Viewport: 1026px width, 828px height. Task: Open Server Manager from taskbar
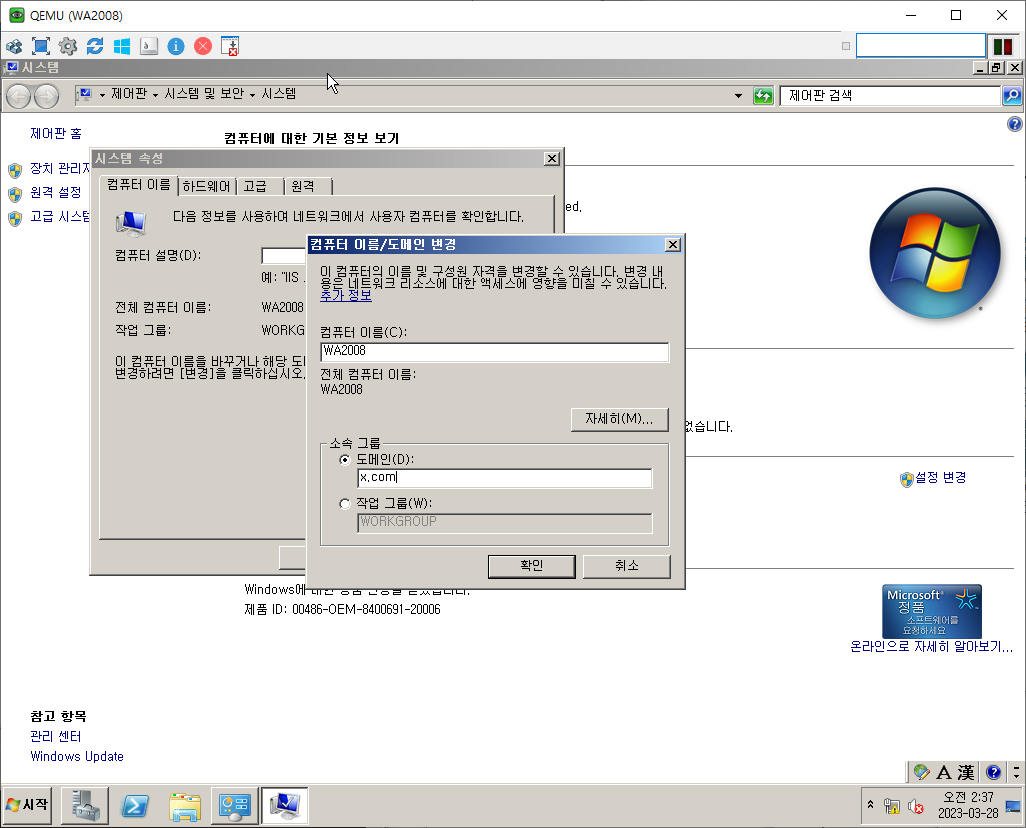pyautogui.click(x=85, y=805)
